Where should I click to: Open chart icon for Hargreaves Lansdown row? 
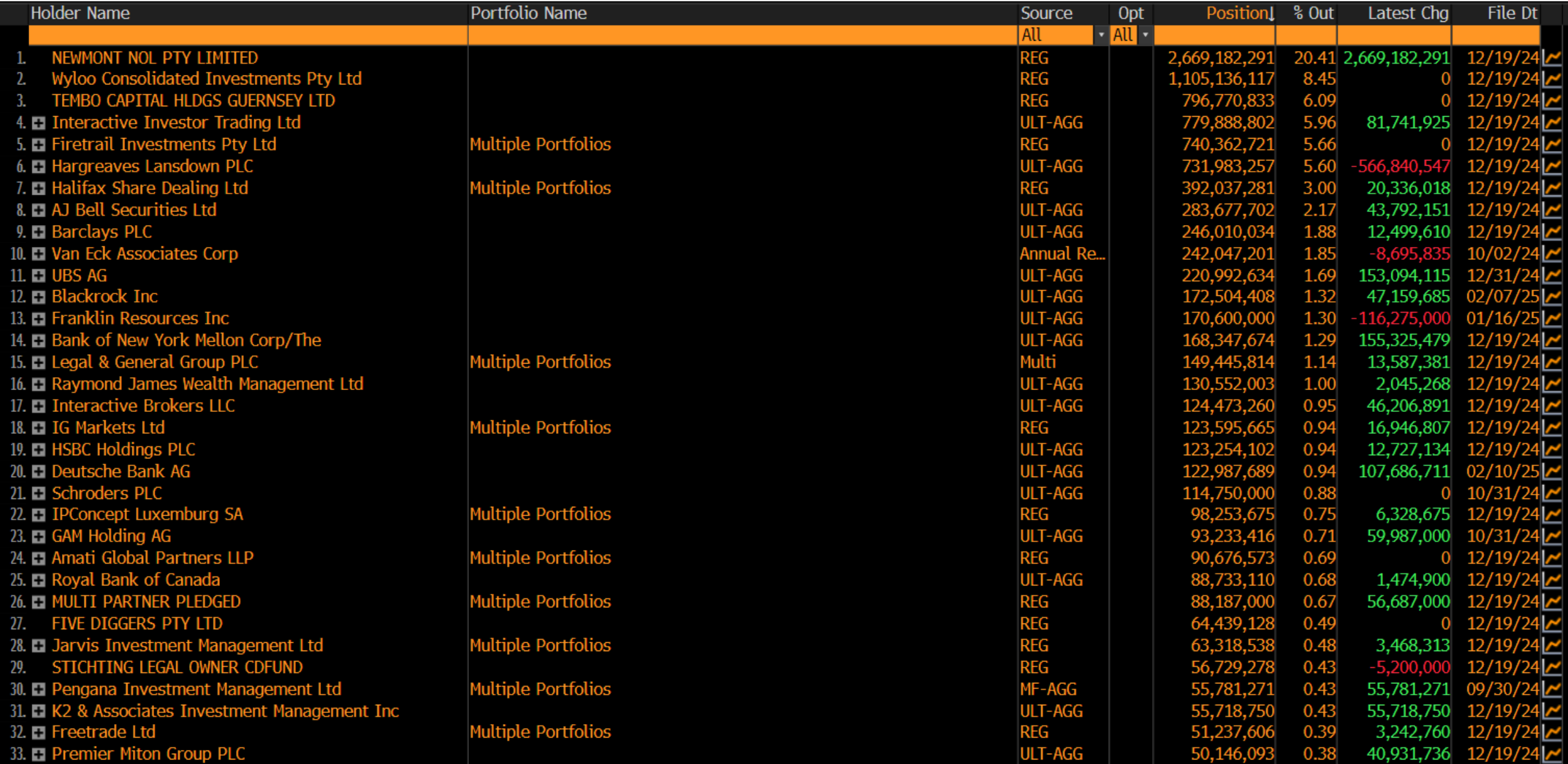tap(1552, 167)
